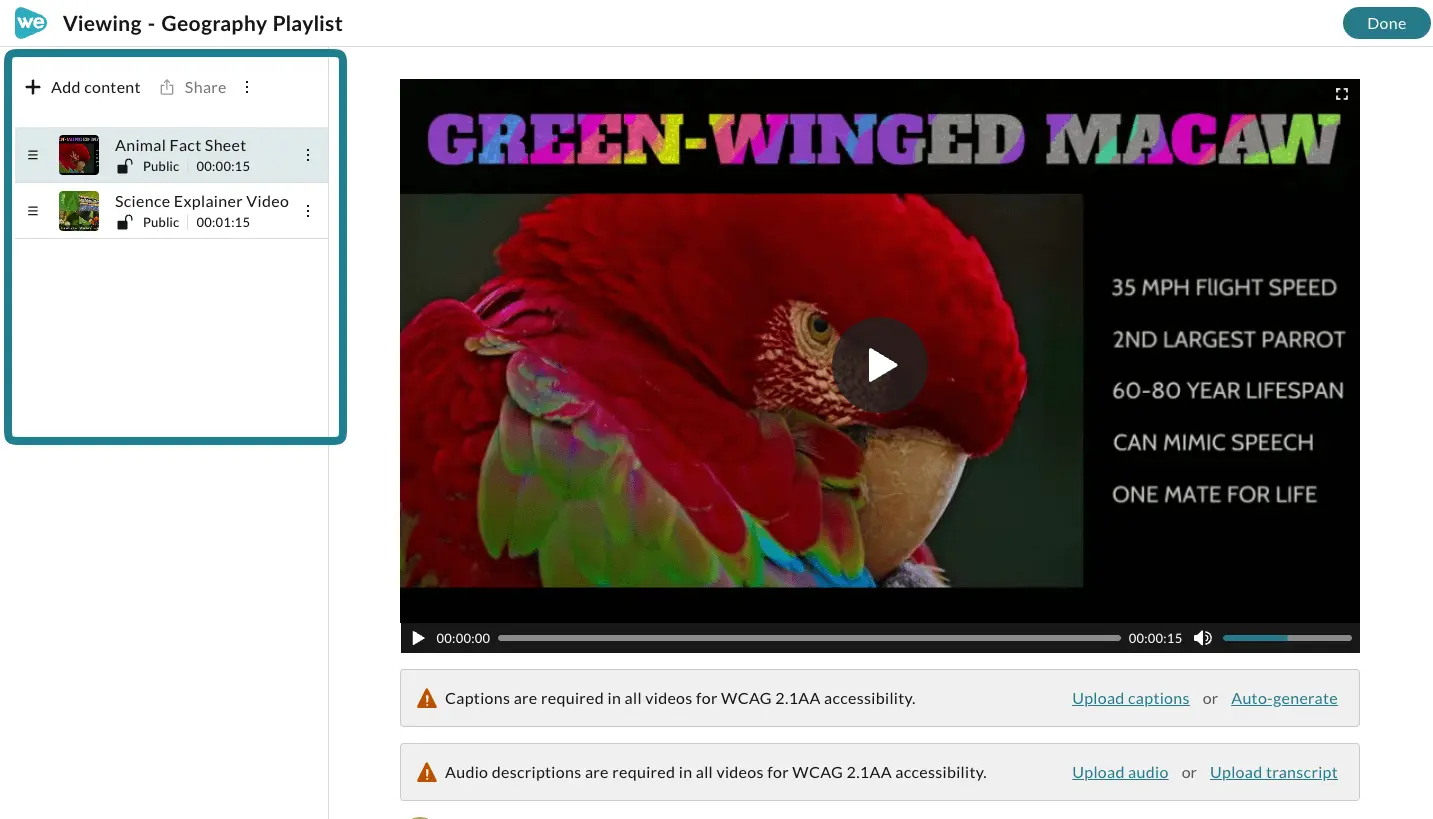Open Animal Fact Sheet three-dot menu
1433x819 pixels.
(x=308, y=155)
